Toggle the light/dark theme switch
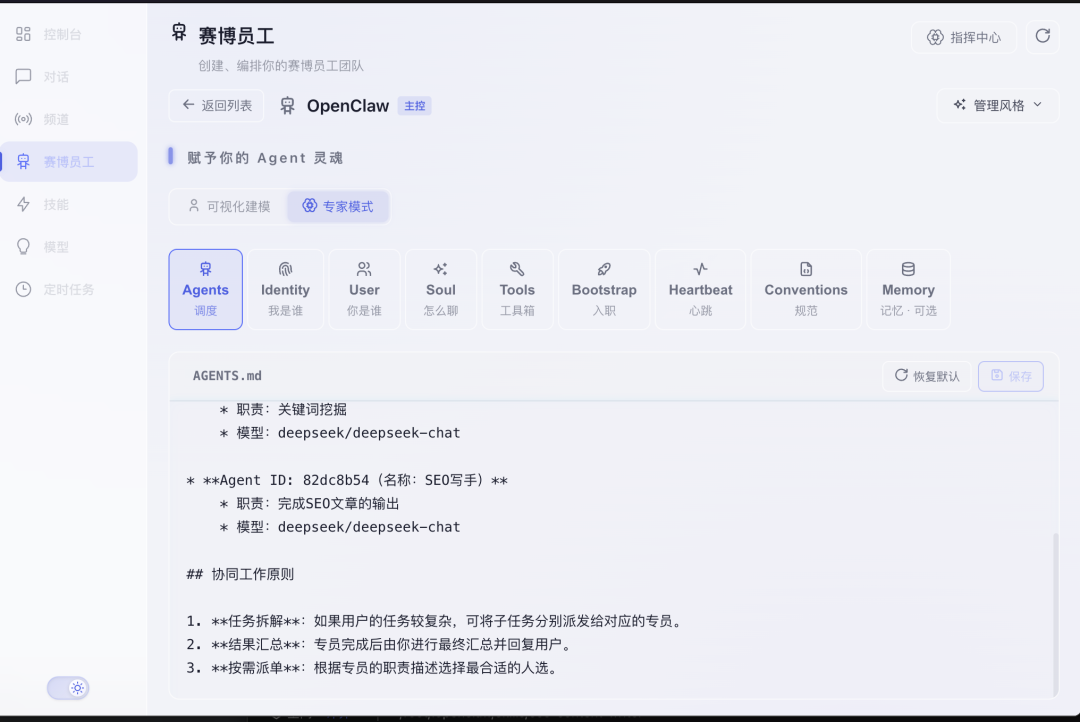This screenshot has width=1080, height=722. pyautogui.click(x=68, y=688)
